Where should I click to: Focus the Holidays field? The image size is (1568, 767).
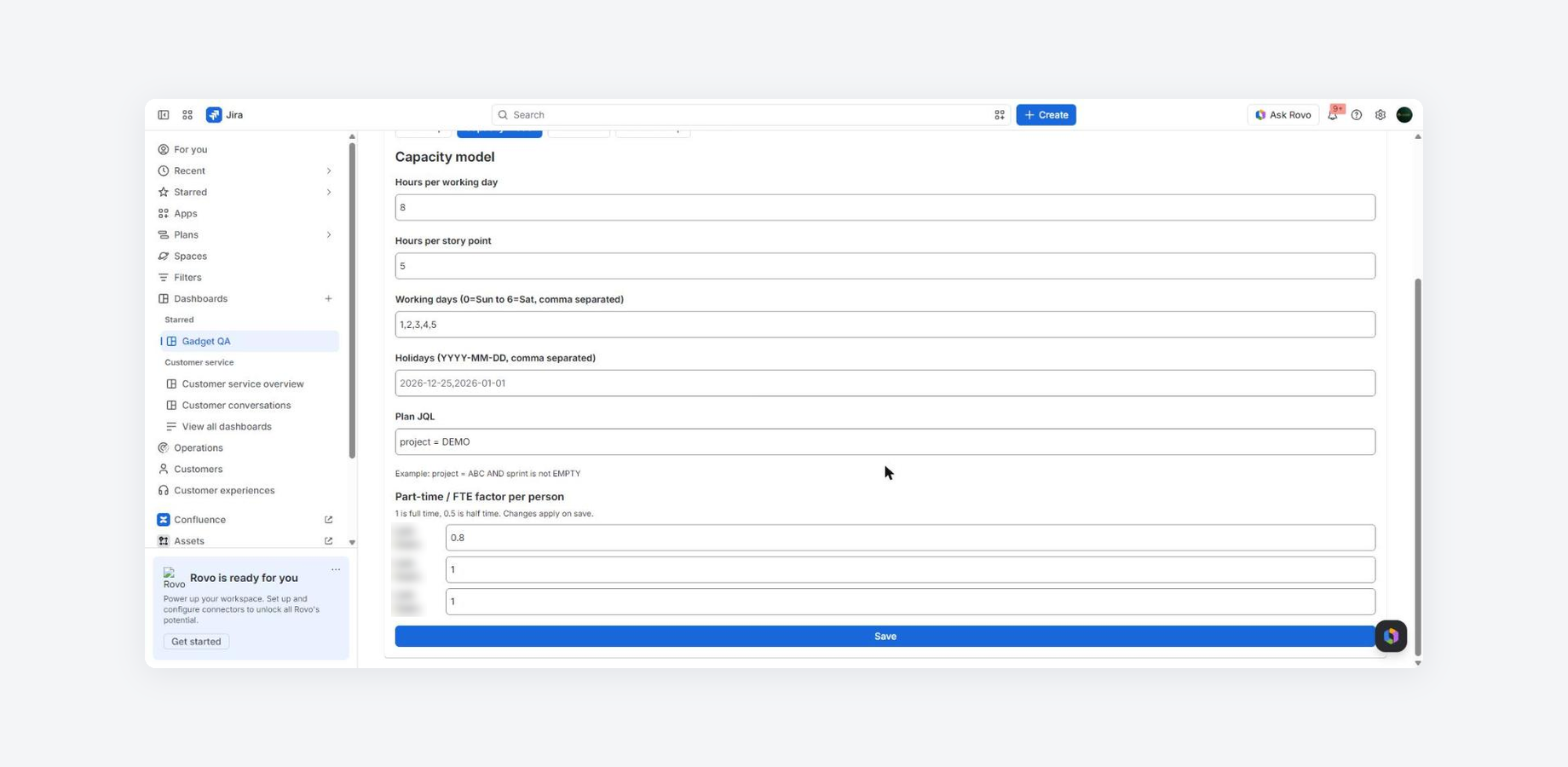(x=885, y=383)
